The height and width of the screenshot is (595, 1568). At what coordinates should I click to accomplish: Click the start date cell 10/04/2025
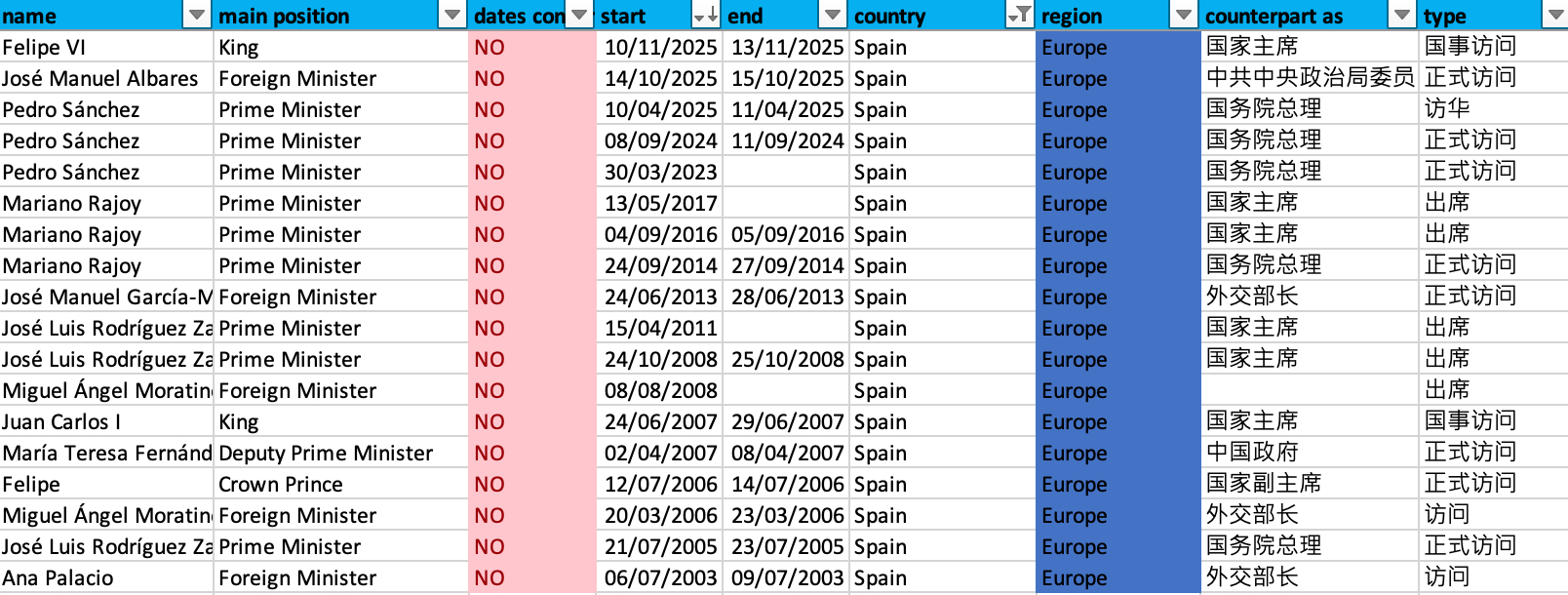click(x=660, y=109)
